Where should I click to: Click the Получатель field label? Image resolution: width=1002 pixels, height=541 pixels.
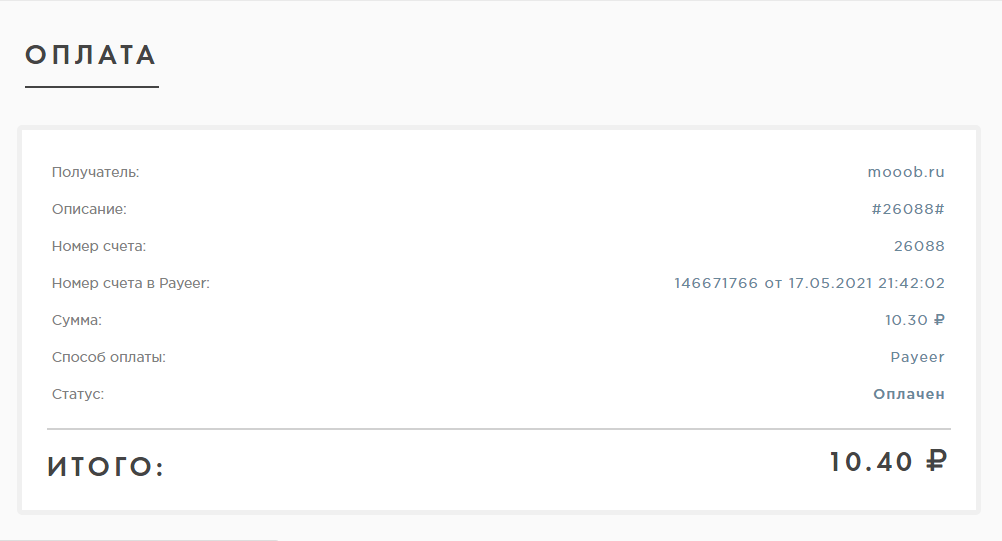click(95, 172)
